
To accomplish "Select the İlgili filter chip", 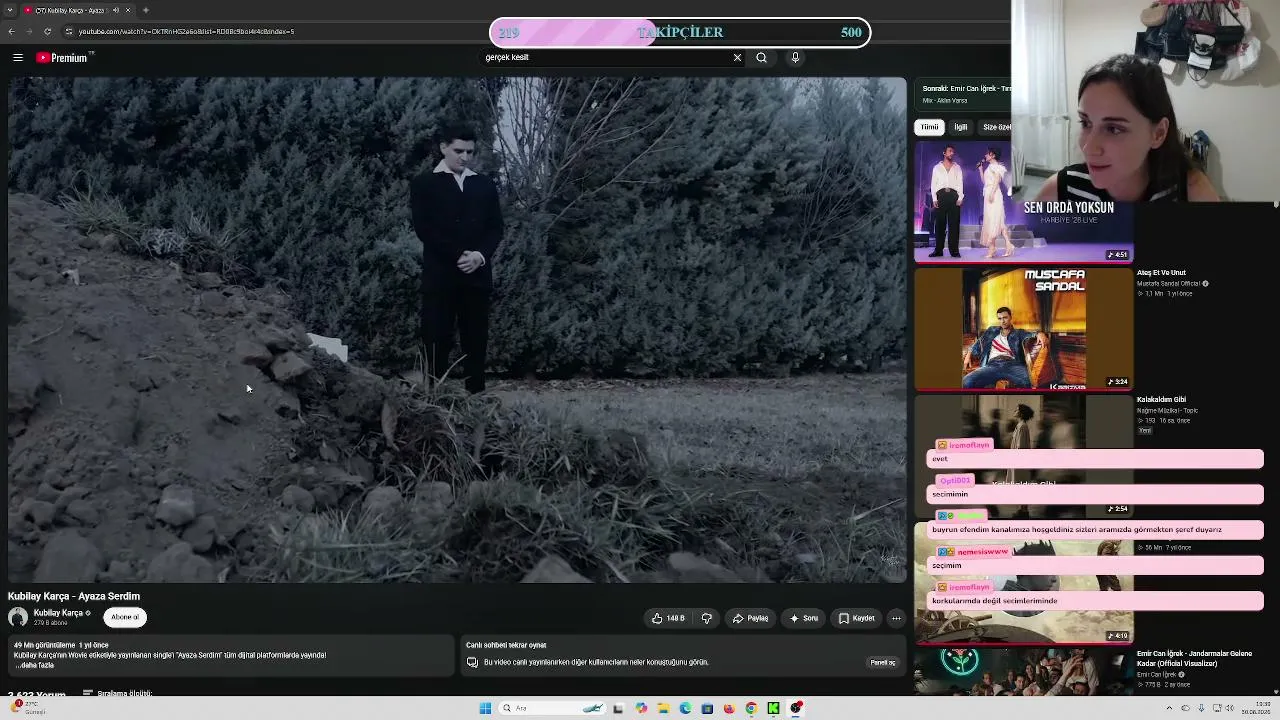I will [960, 127].
